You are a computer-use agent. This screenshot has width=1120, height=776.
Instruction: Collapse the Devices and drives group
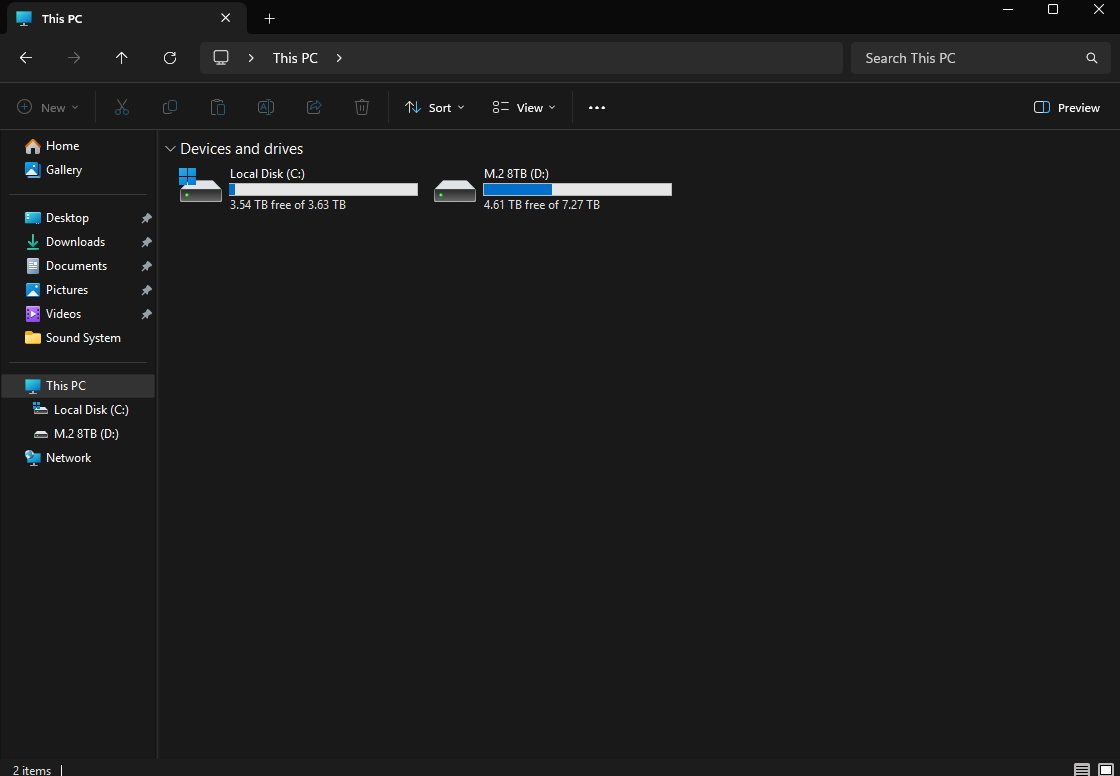170,149
